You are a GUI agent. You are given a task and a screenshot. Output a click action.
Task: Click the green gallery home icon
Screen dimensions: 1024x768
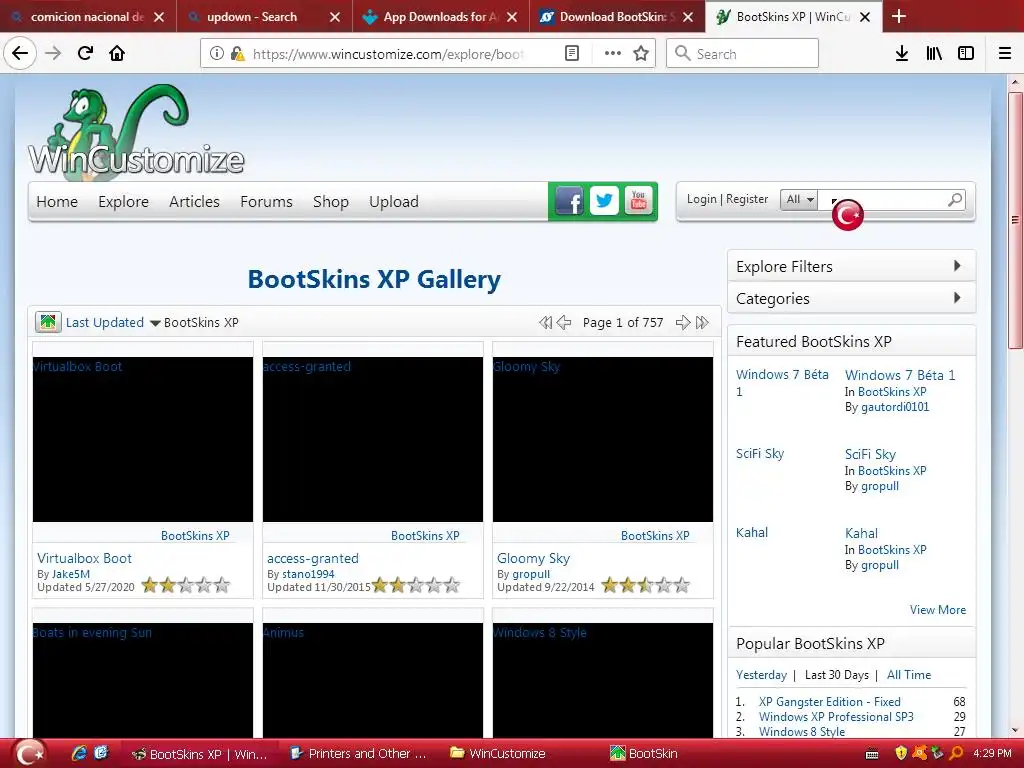click(48, 322)
